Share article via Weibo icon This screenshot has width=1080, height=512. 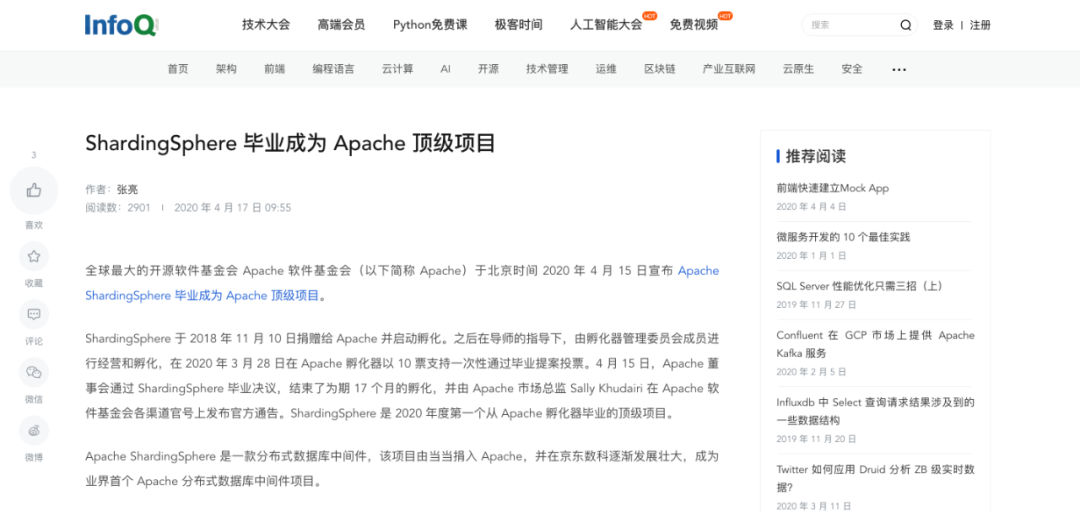pos(34,431)
